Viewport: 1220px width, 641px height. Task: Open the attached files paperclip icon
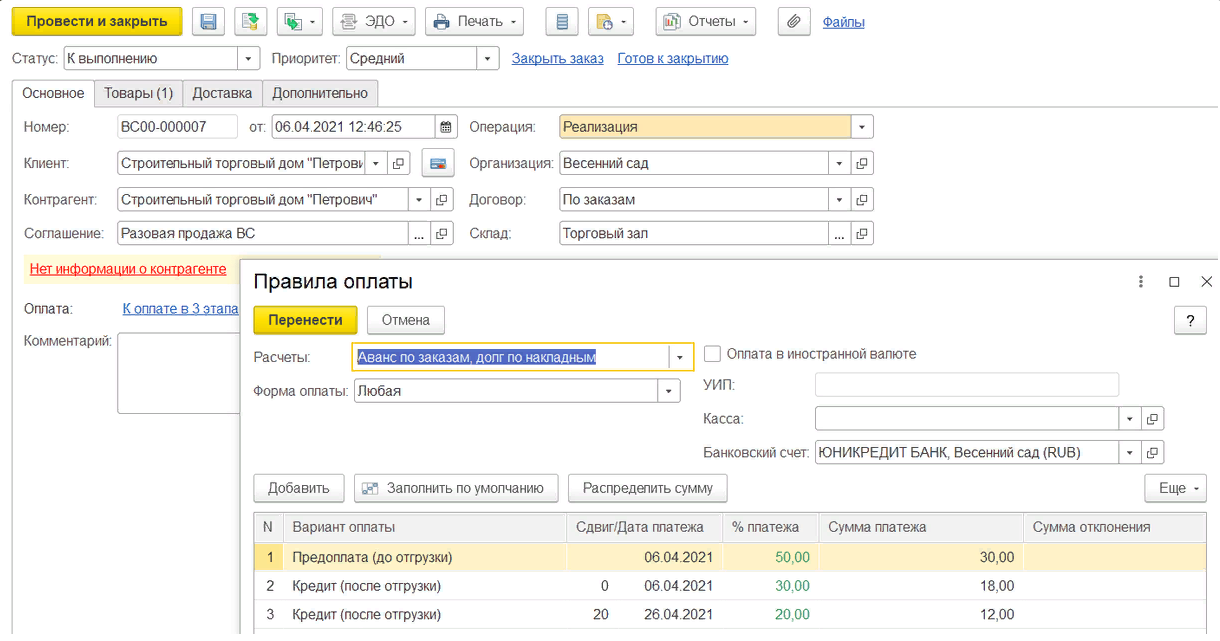pyautogui.click(x=793, y=22)
